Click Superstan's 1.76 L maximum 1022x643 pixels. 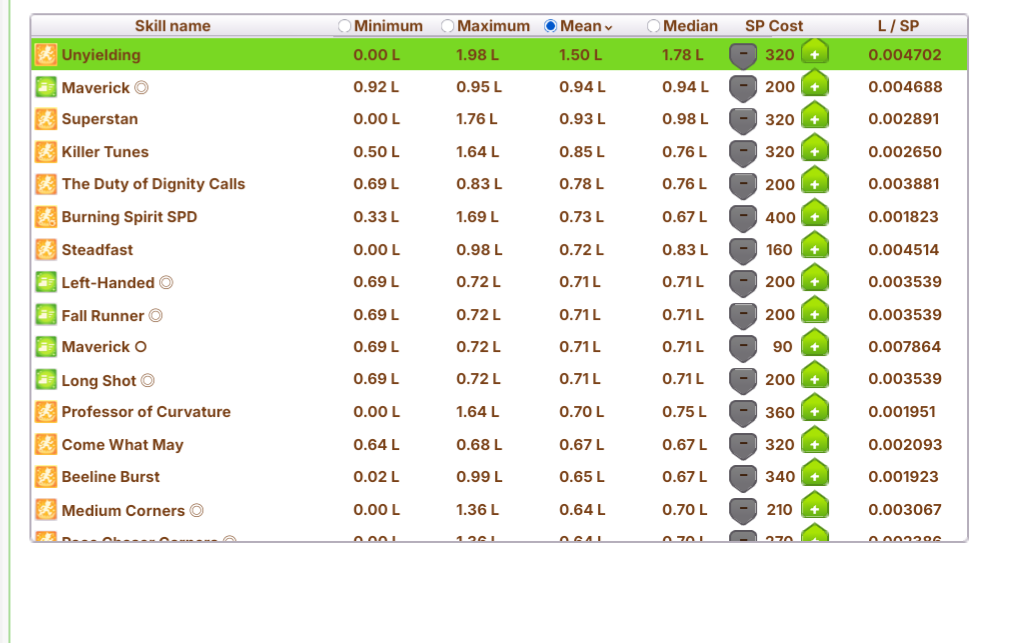[x=476, y=119]
